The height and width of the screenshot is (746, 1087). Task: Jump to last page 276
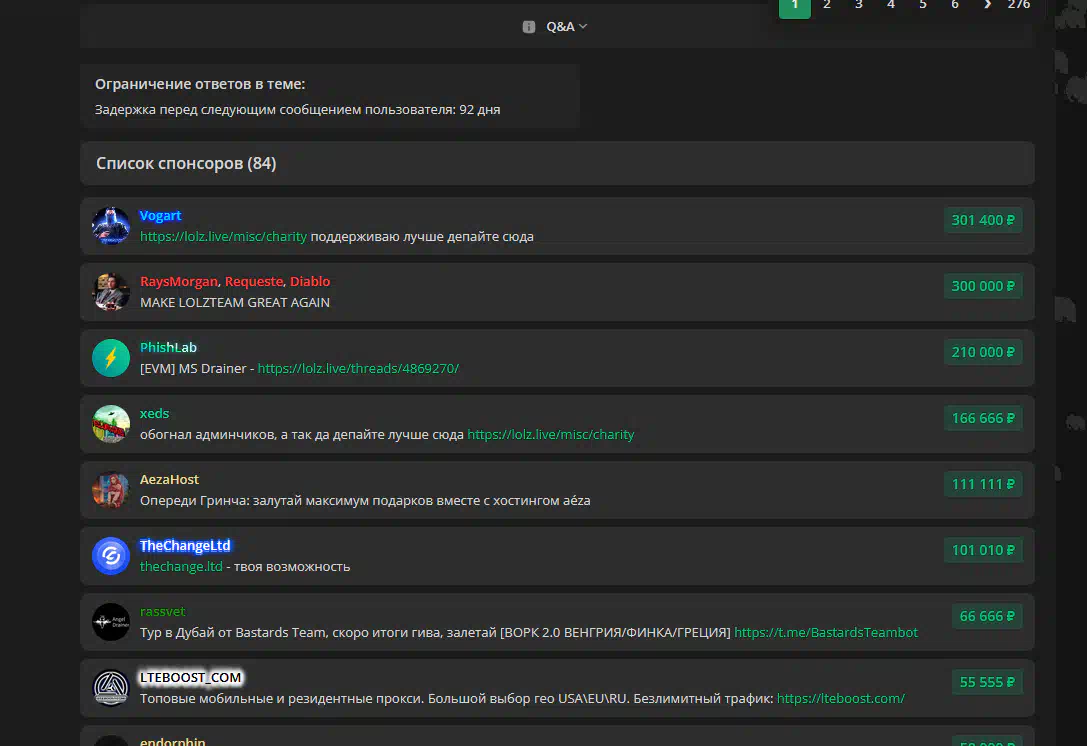coord(1018,5)
